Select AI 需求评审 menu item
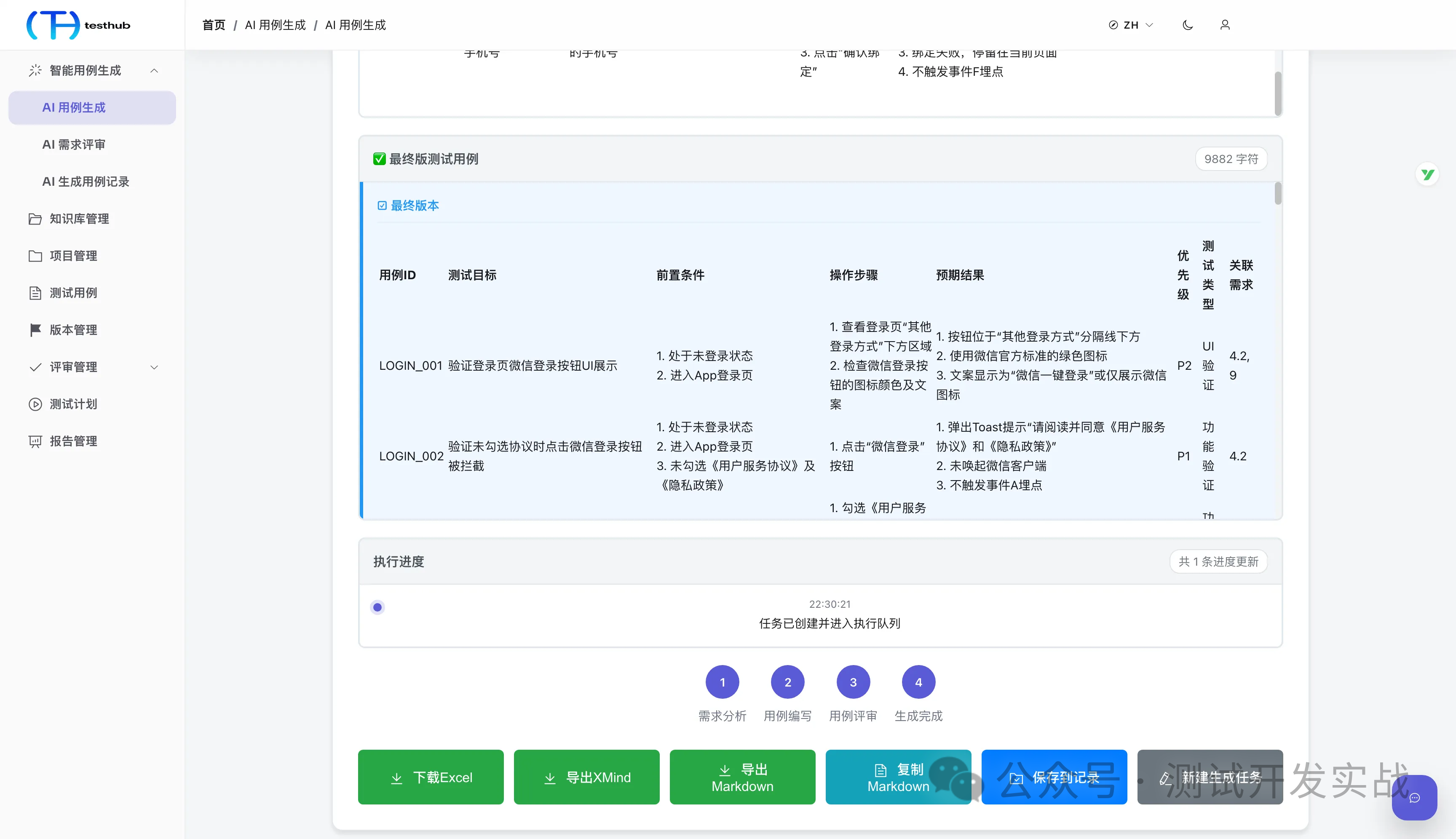This screenshot has height=839, width=1456. pos(92,144)
